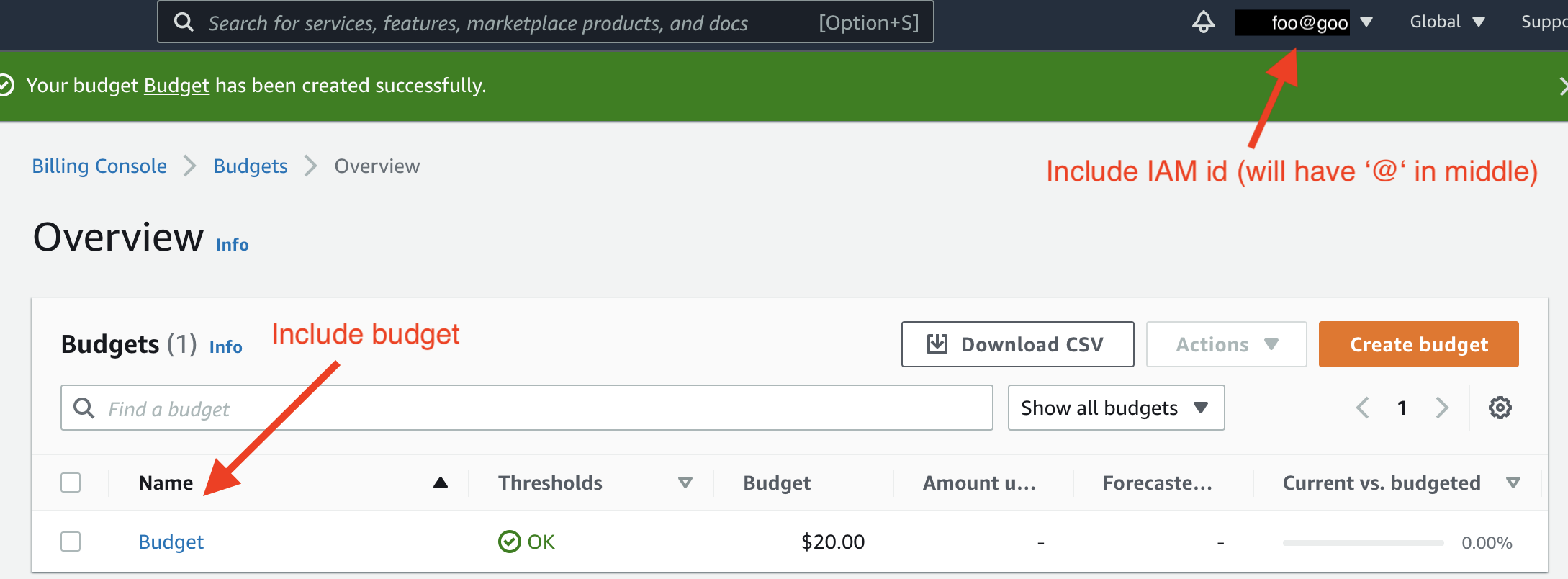The height and width of the screenshot is (579, 1568).
Task: Navigate to Billing Console breadcrumb
Action: 99,166
